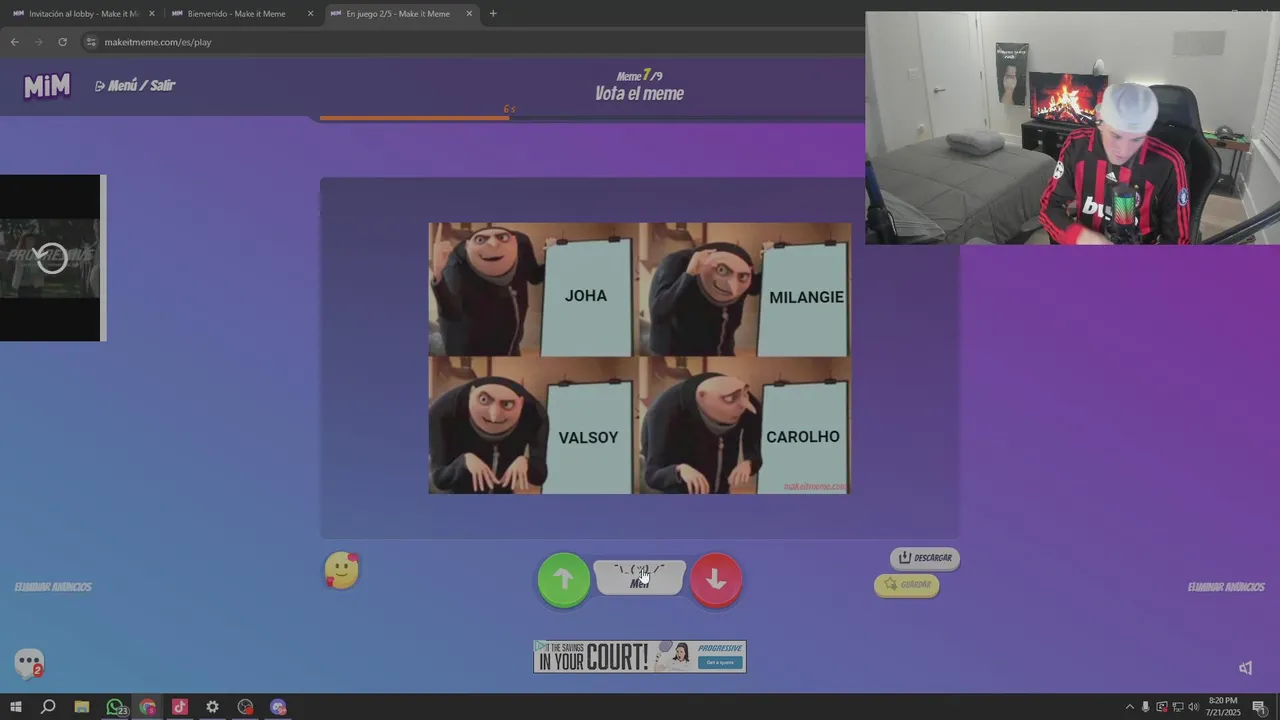
Task: Open a new browser tab
Action: [493, 14]
